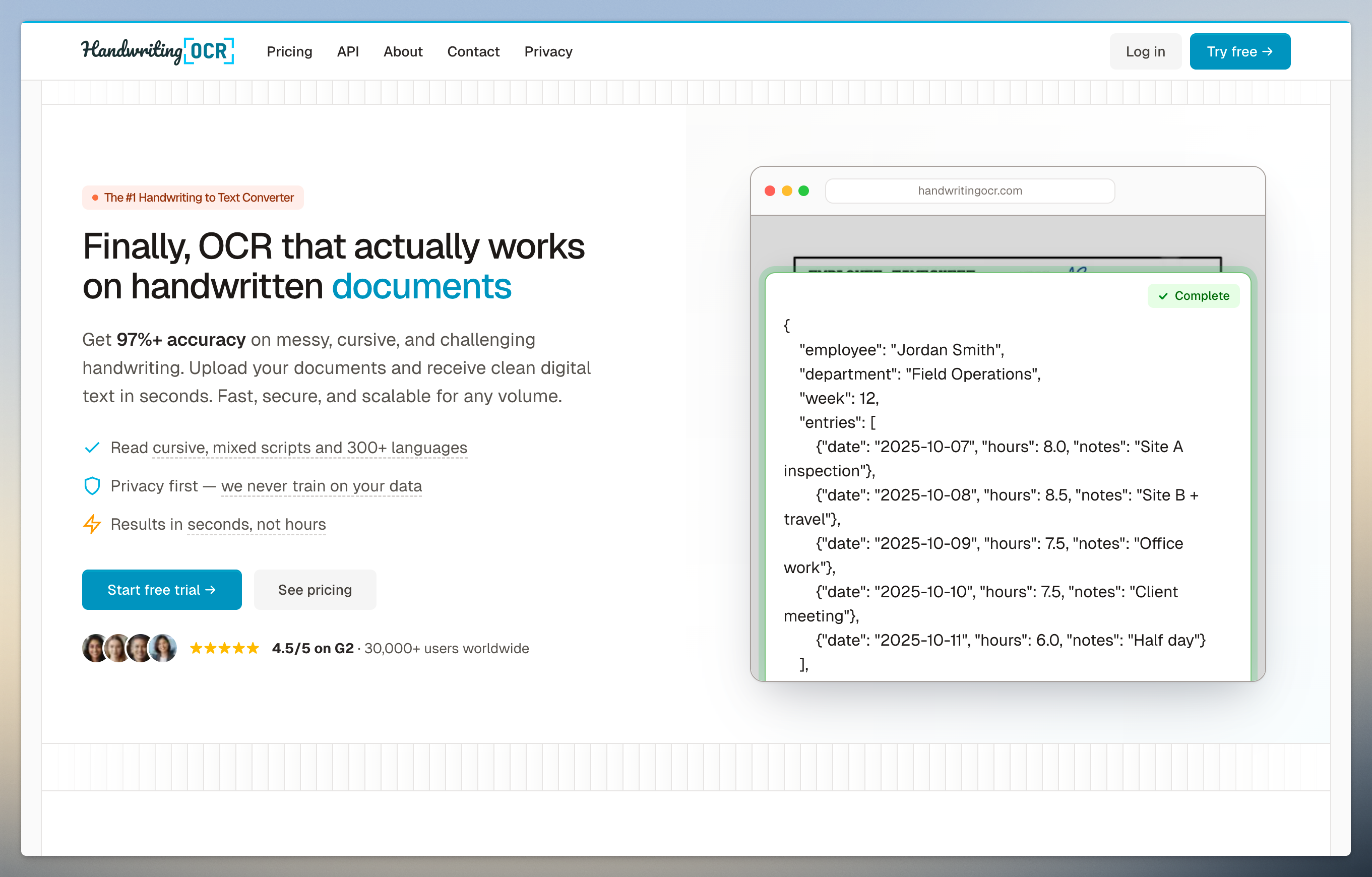
Task: Click 'we never train on your data' link
Action: (x=322, y=486)
